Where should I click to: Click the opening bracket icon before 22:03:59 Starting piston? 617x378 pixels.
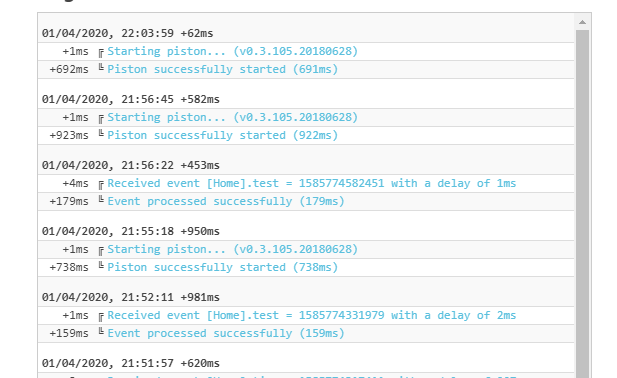point(101,53)
